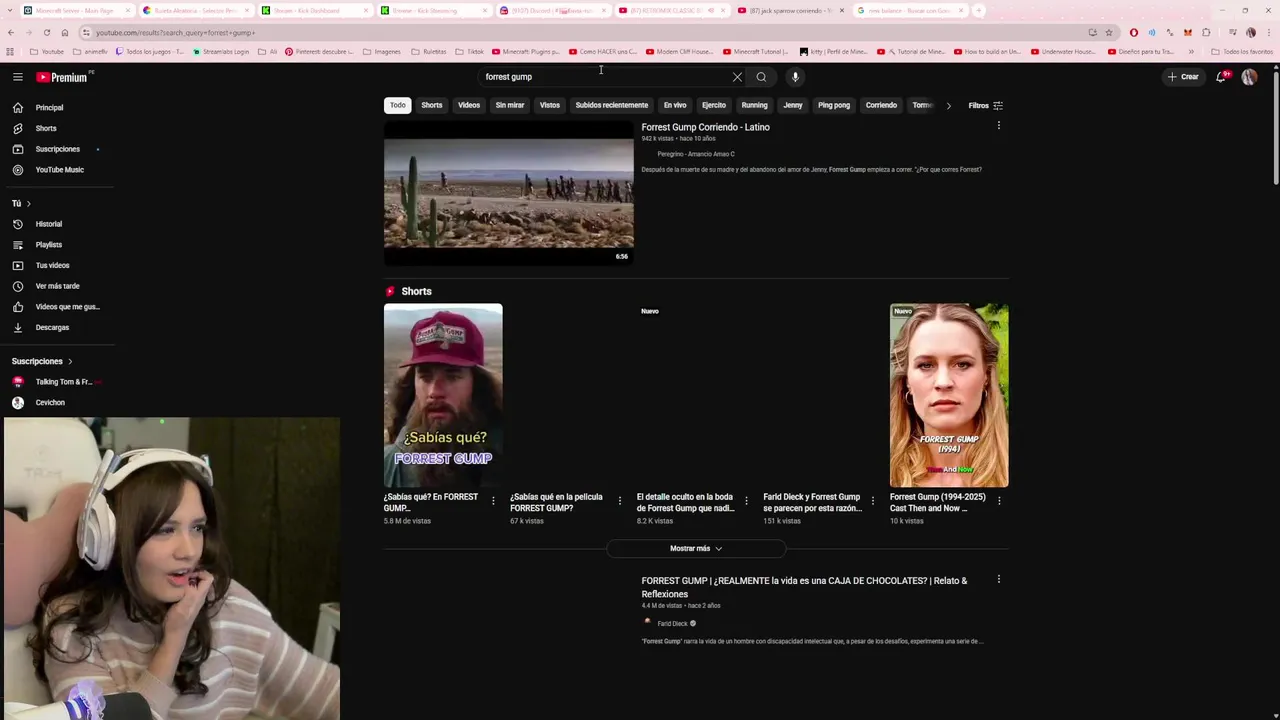Open options for 'El detalle oculto en la boda' short
This screenshot has height=720, width=1280.
click(746, 501)
